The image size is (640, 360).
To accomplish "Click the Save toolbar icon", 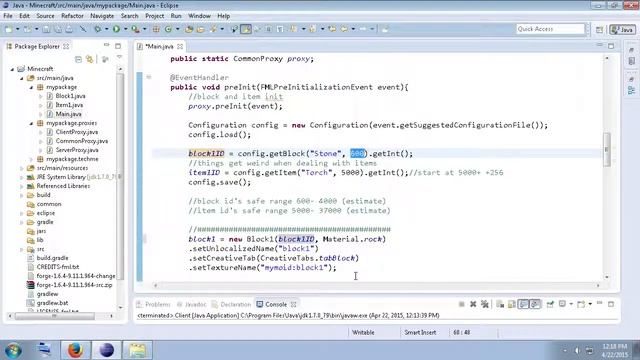I will (x=47, y=29).
